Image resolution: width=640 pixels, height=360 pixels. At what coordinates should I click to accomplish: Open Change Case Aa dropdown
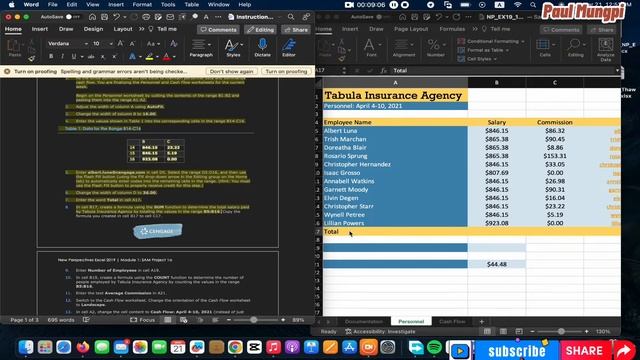(x=153, y=43)
